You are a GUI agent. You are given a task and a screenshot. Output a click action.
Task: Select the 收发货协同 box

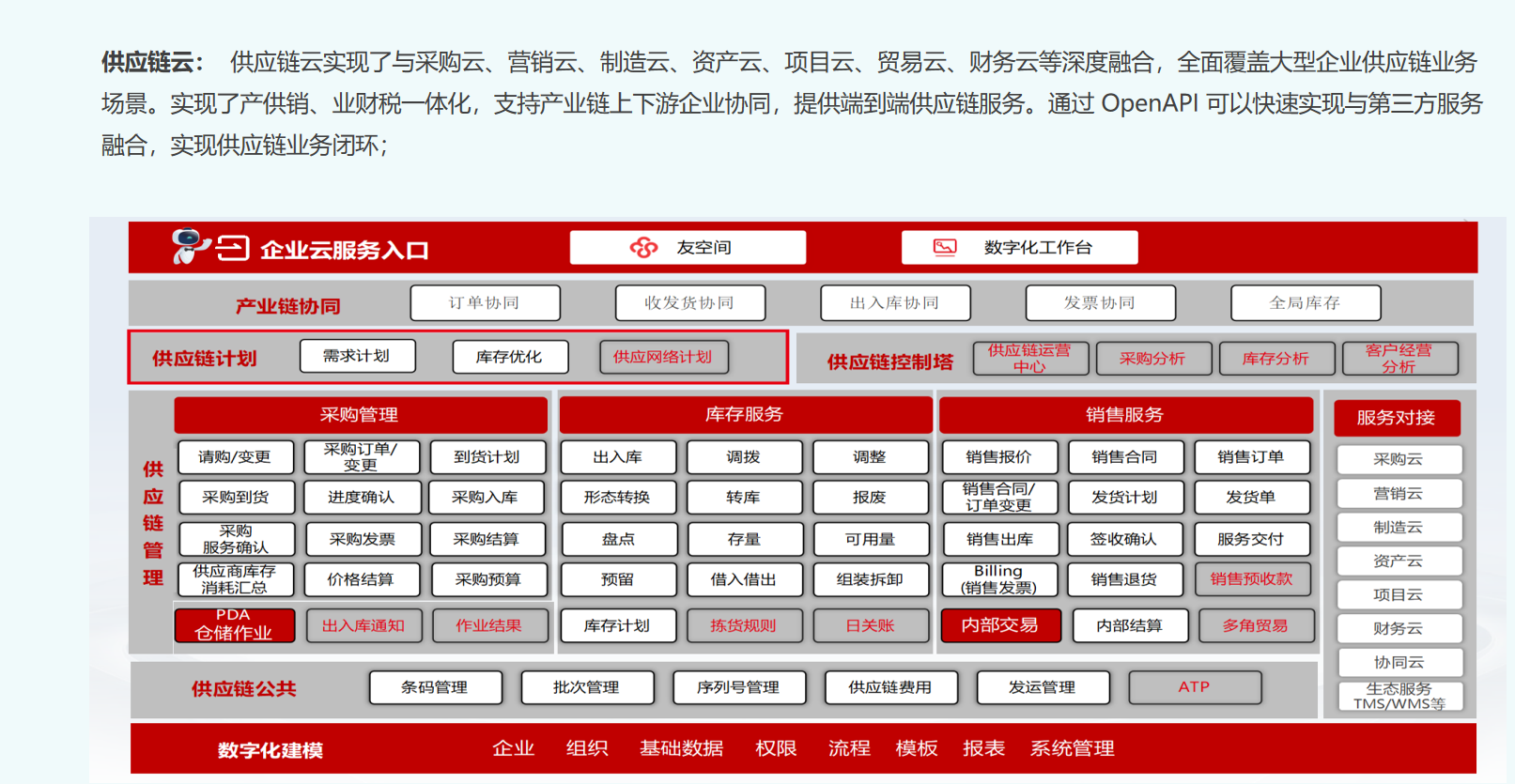pos(689,302)
